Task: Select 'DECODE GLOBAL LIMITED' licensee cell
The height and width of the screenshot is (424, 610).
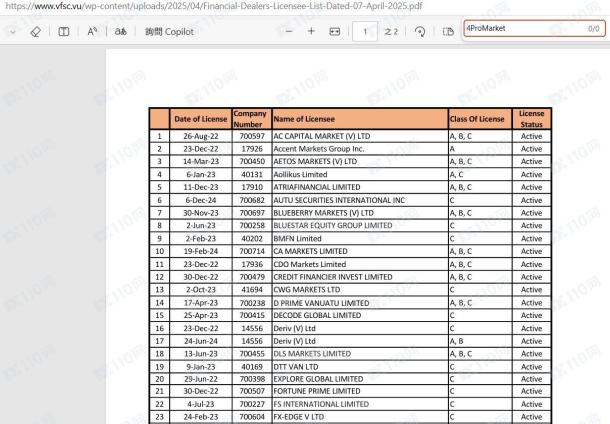Action: (x=360, y=315)
